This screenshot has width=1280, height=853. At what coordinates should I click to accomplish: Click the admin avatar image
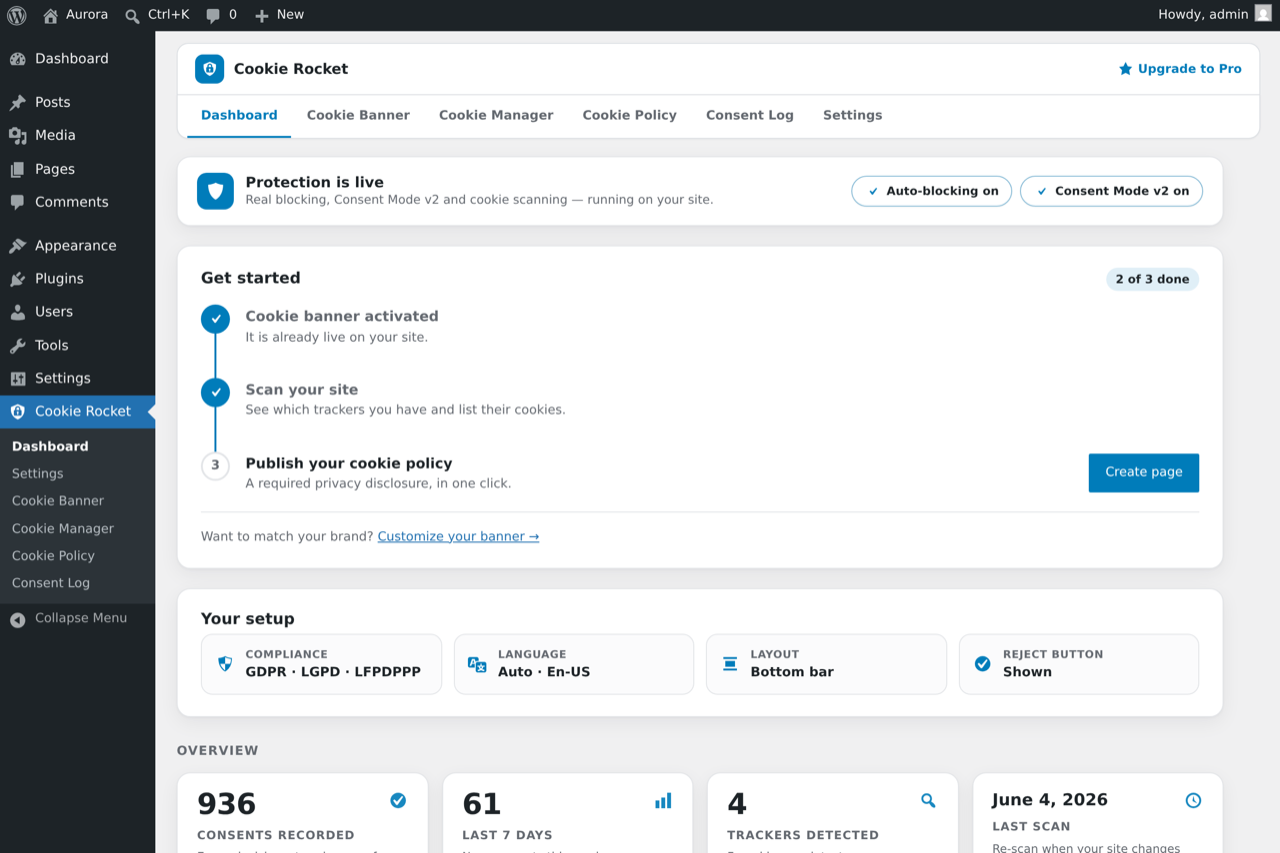(x=1263, y=13)
